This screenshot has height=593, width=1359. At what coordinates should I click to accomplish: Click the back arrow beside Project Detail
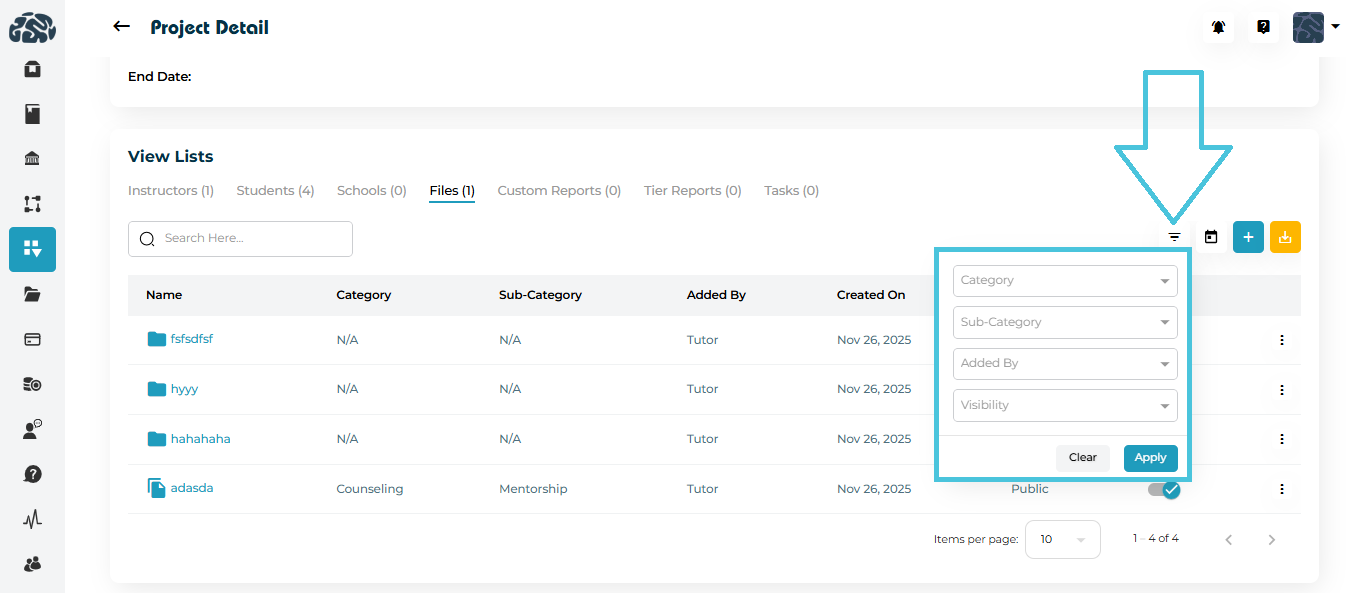(121, 27)
